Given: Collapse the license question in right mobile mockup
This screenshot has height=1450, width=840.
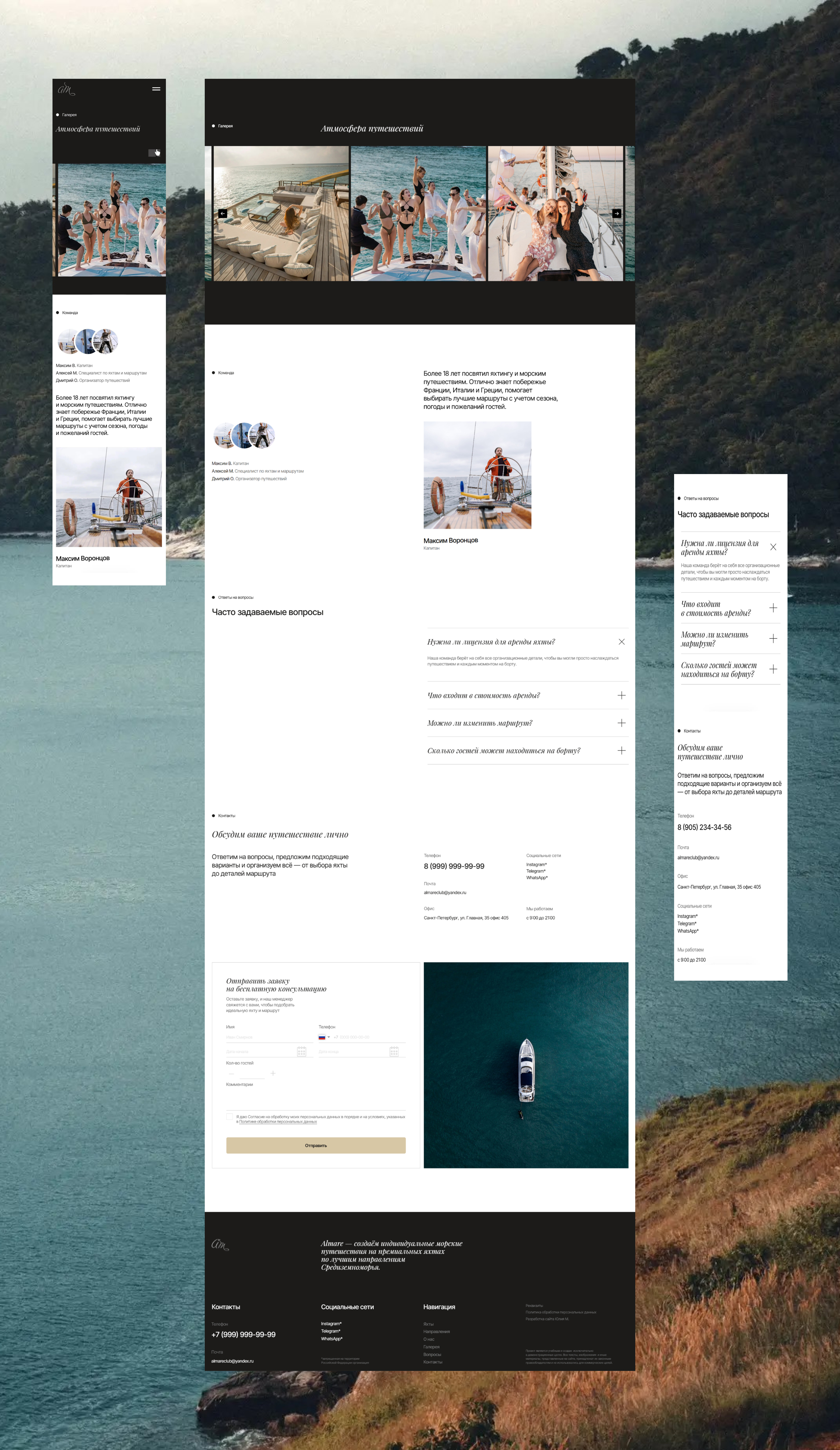Looking at the screenshot, I should pos(773,547).
